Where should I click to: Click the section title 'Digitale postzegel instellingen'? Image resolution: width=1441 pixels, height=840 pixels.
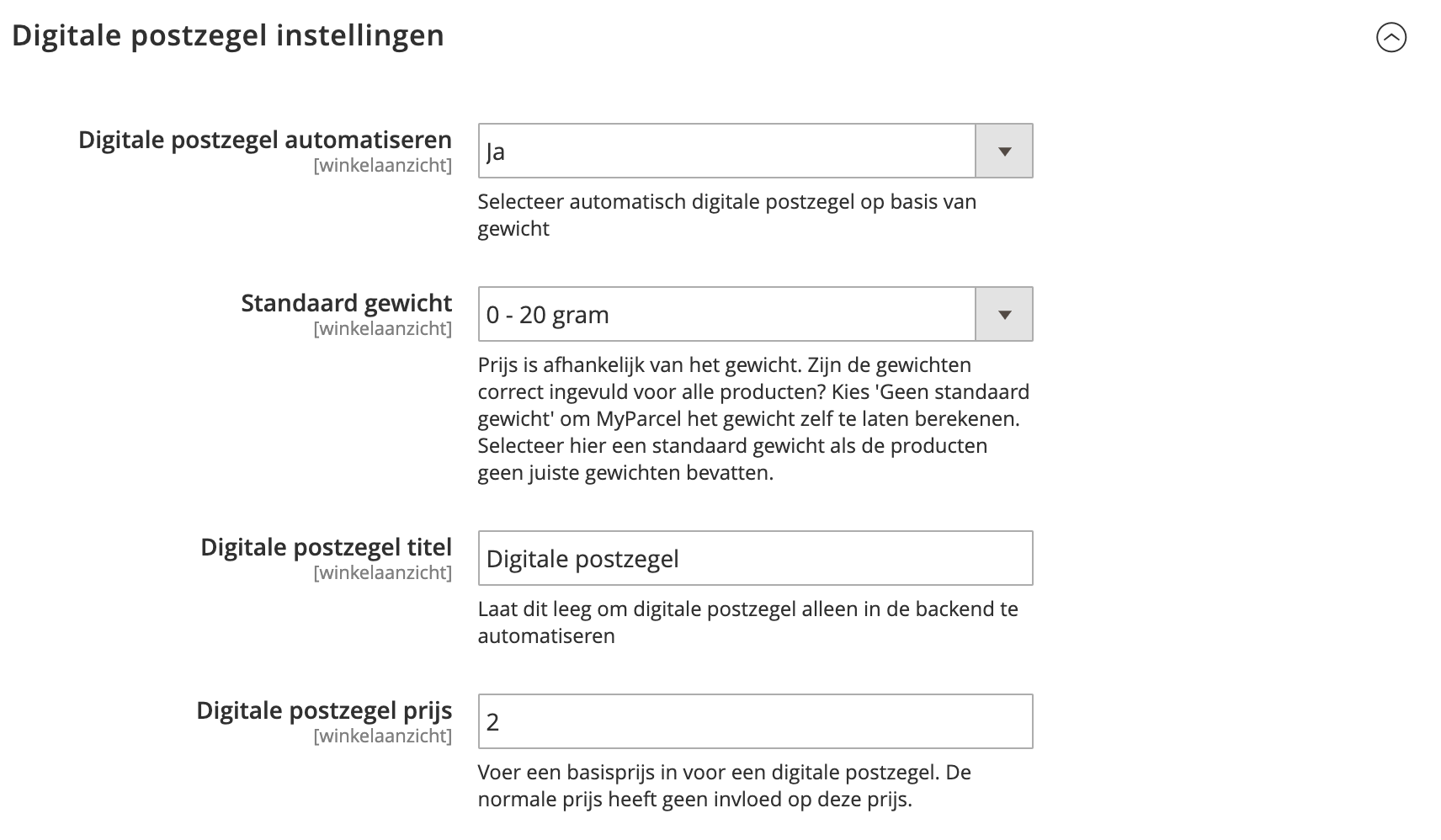(x=229, y=35)
